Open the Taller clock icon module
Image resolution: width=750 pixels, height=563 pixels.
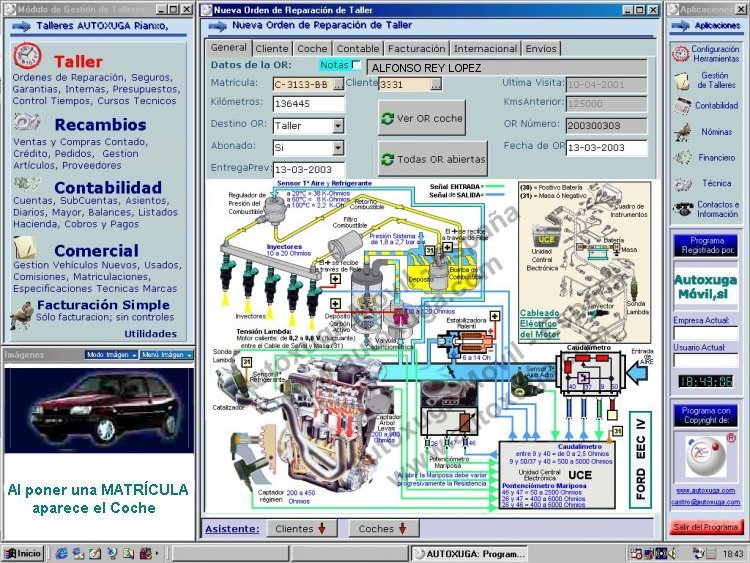pos(27,56)
